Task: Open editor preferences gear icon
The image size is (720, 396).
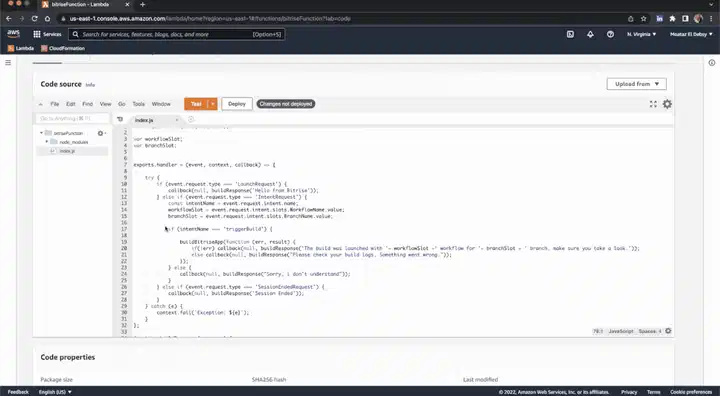Action: coord(667,104)
